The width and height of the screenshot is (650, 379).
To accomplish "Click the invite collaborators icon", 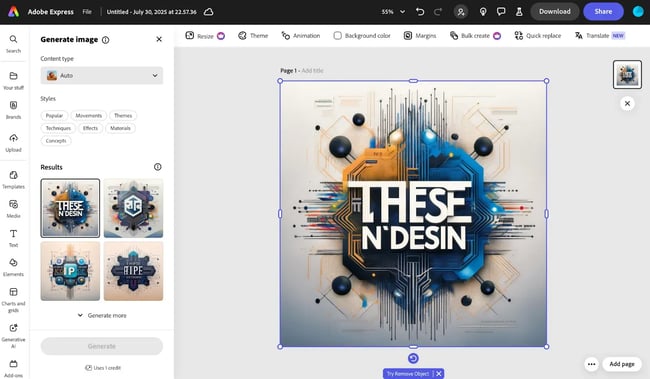I will tap(461, 12).
